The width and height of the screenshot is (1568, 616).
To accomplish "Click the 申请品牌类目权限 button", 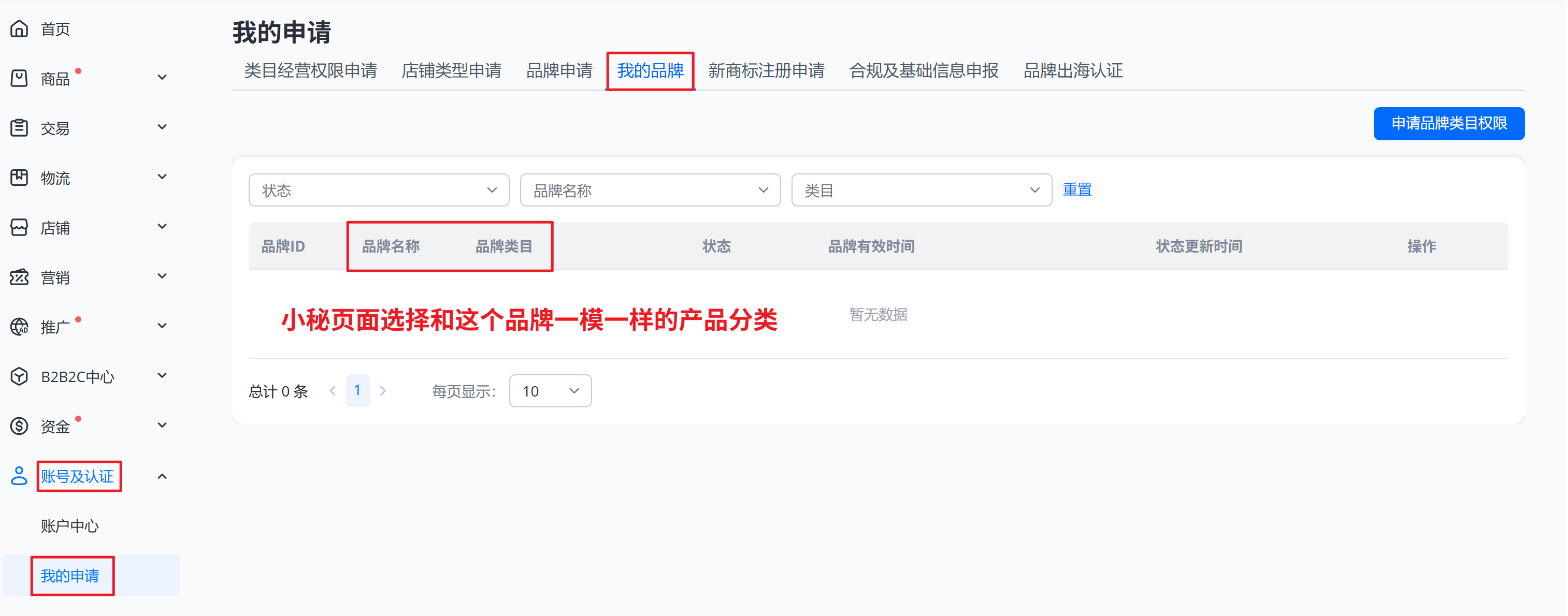I will click(1449, 123).
